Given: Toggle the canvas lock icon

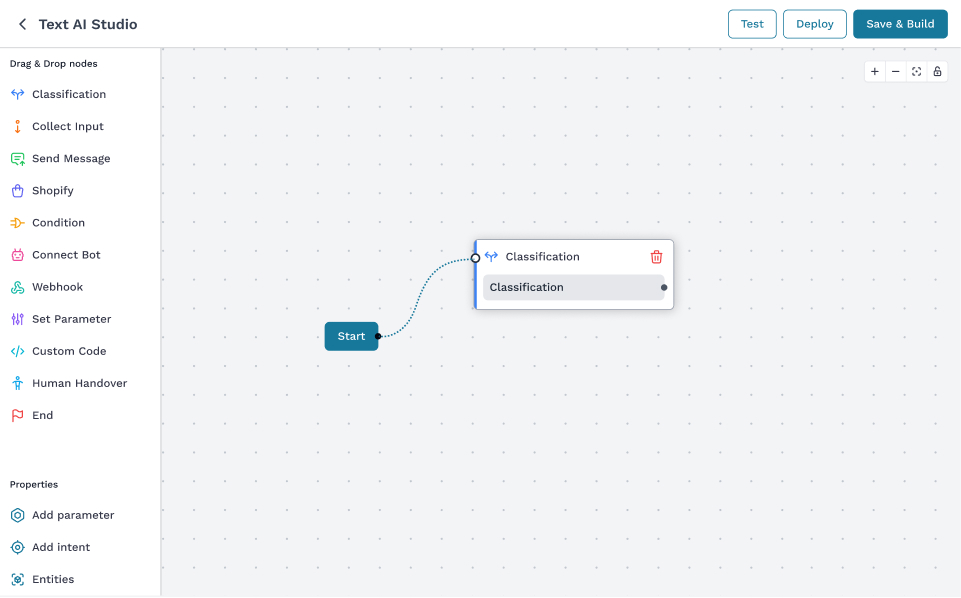Looking at the screenshot, I should tap(937, 71).
